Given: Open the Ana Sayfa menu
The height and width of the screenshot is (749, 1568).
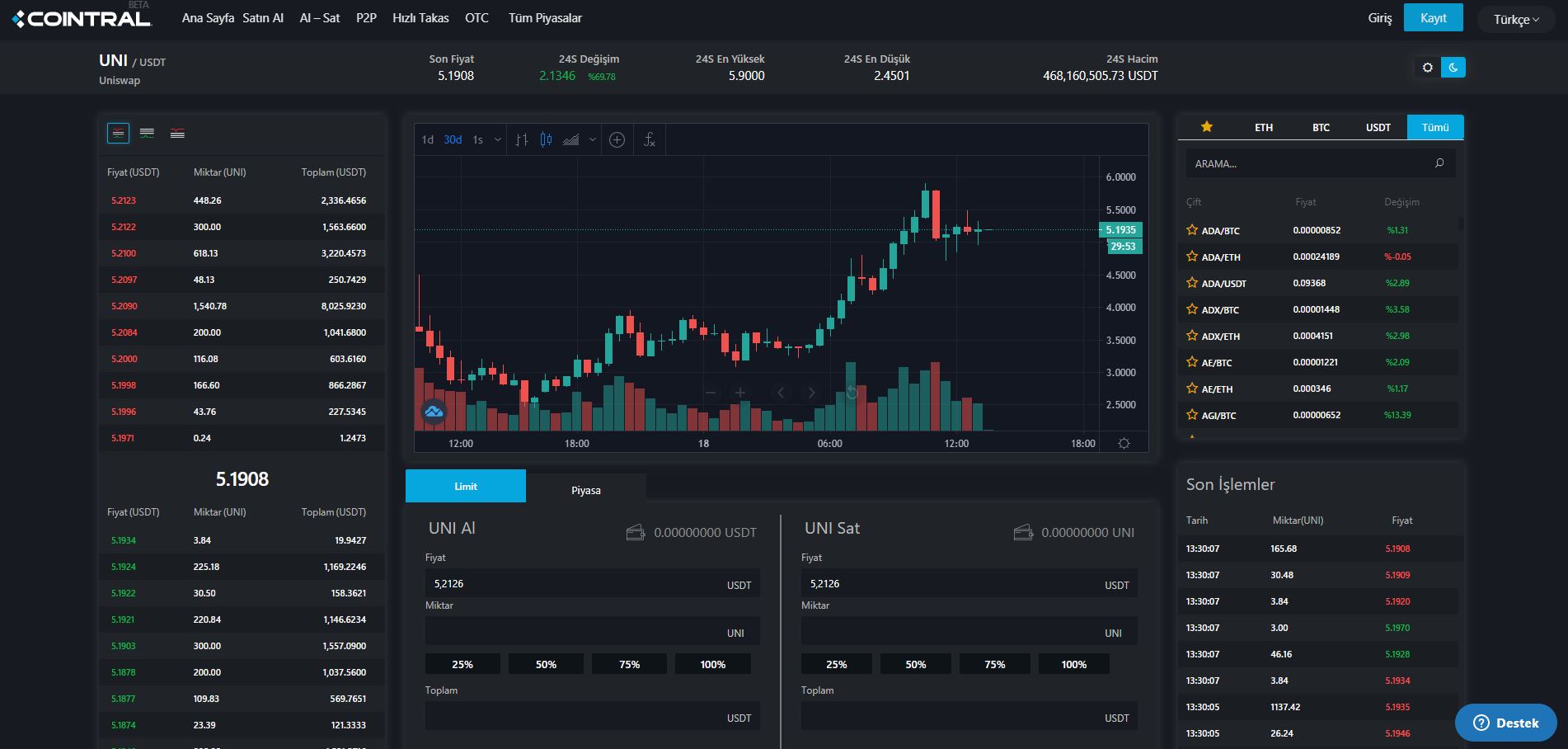Looking at the screenshot, I should pos(208,18).
